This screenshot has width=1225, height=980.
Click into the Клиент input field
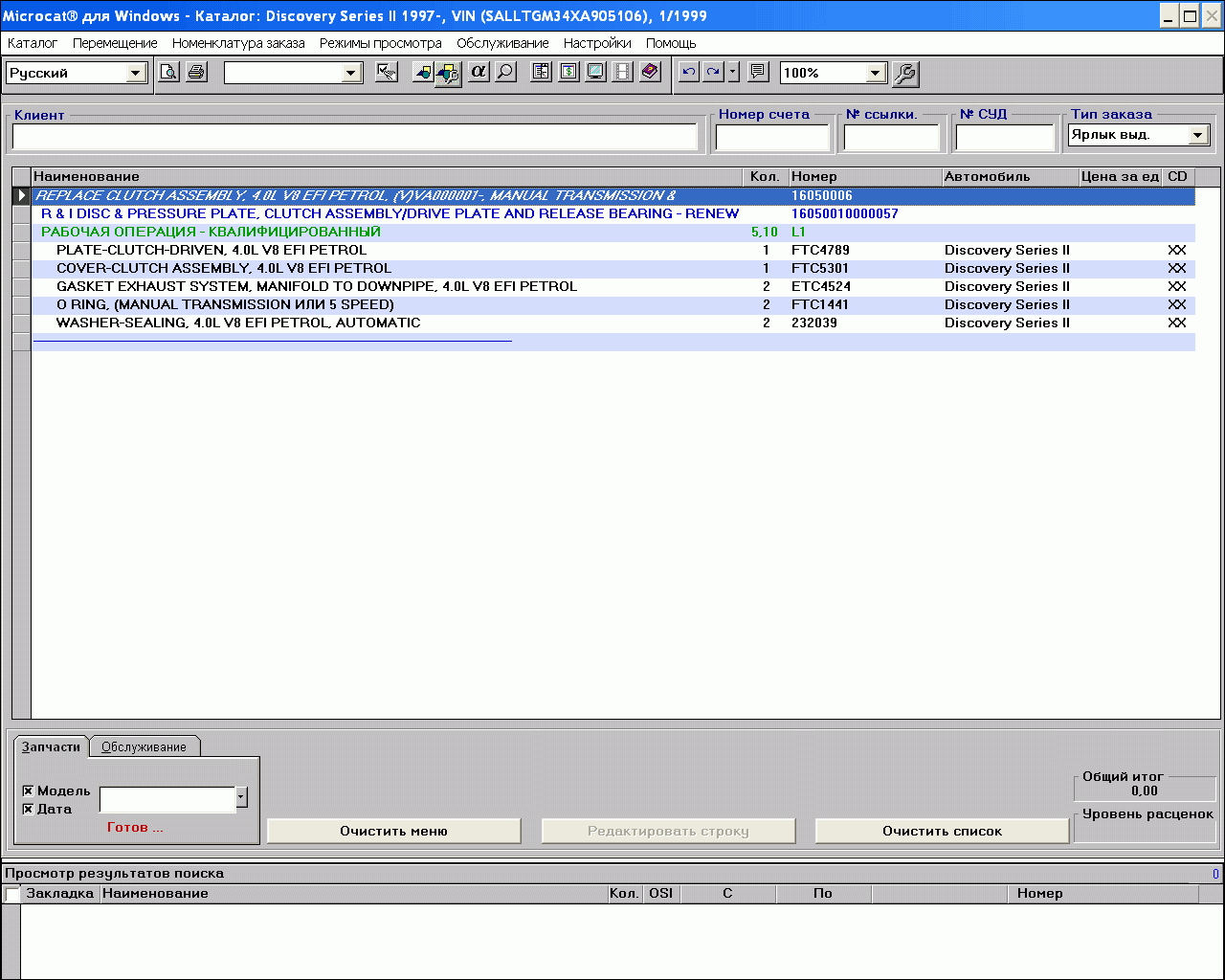click(355, 137)
